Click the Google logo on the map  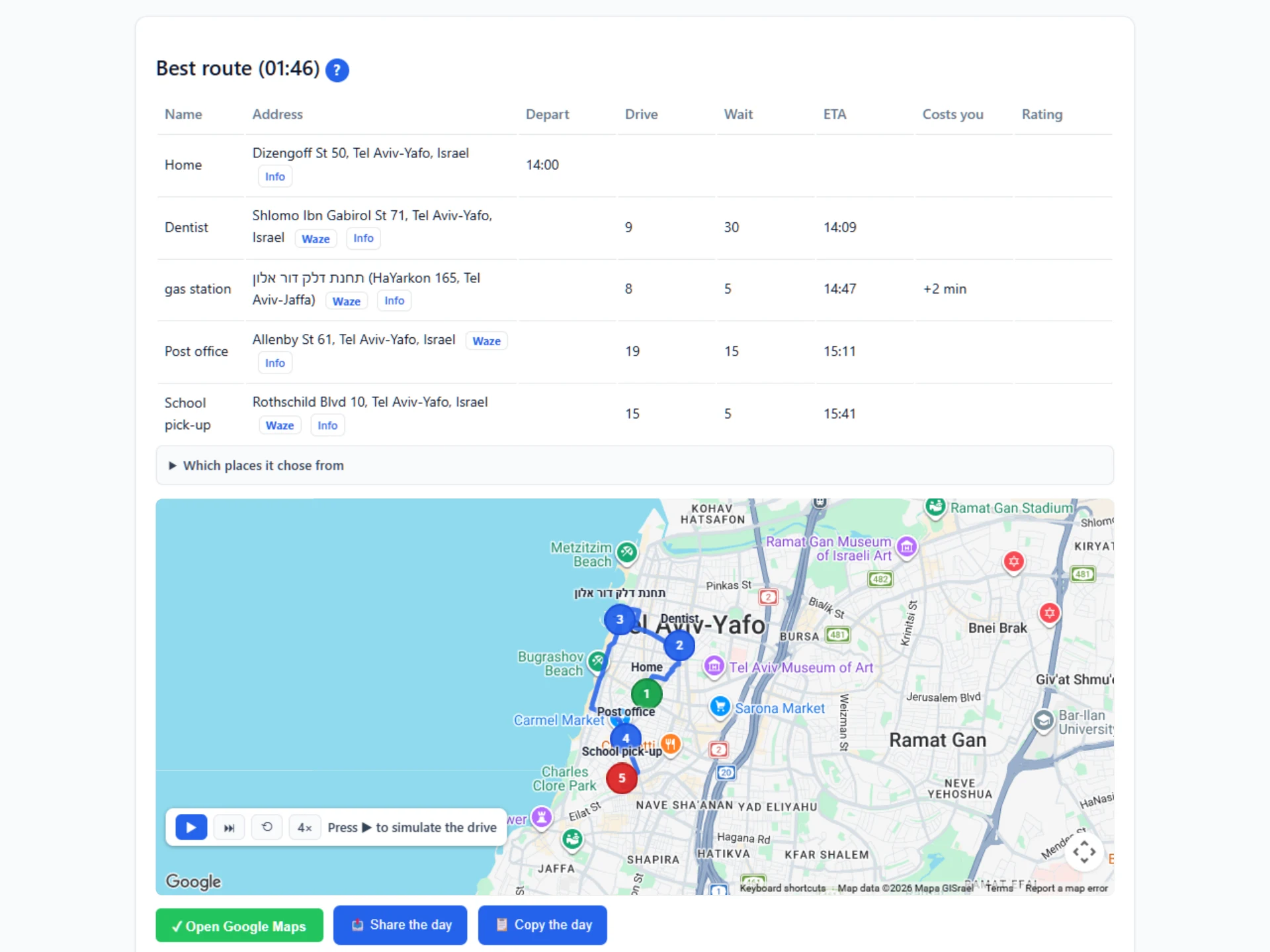[193, 881]
